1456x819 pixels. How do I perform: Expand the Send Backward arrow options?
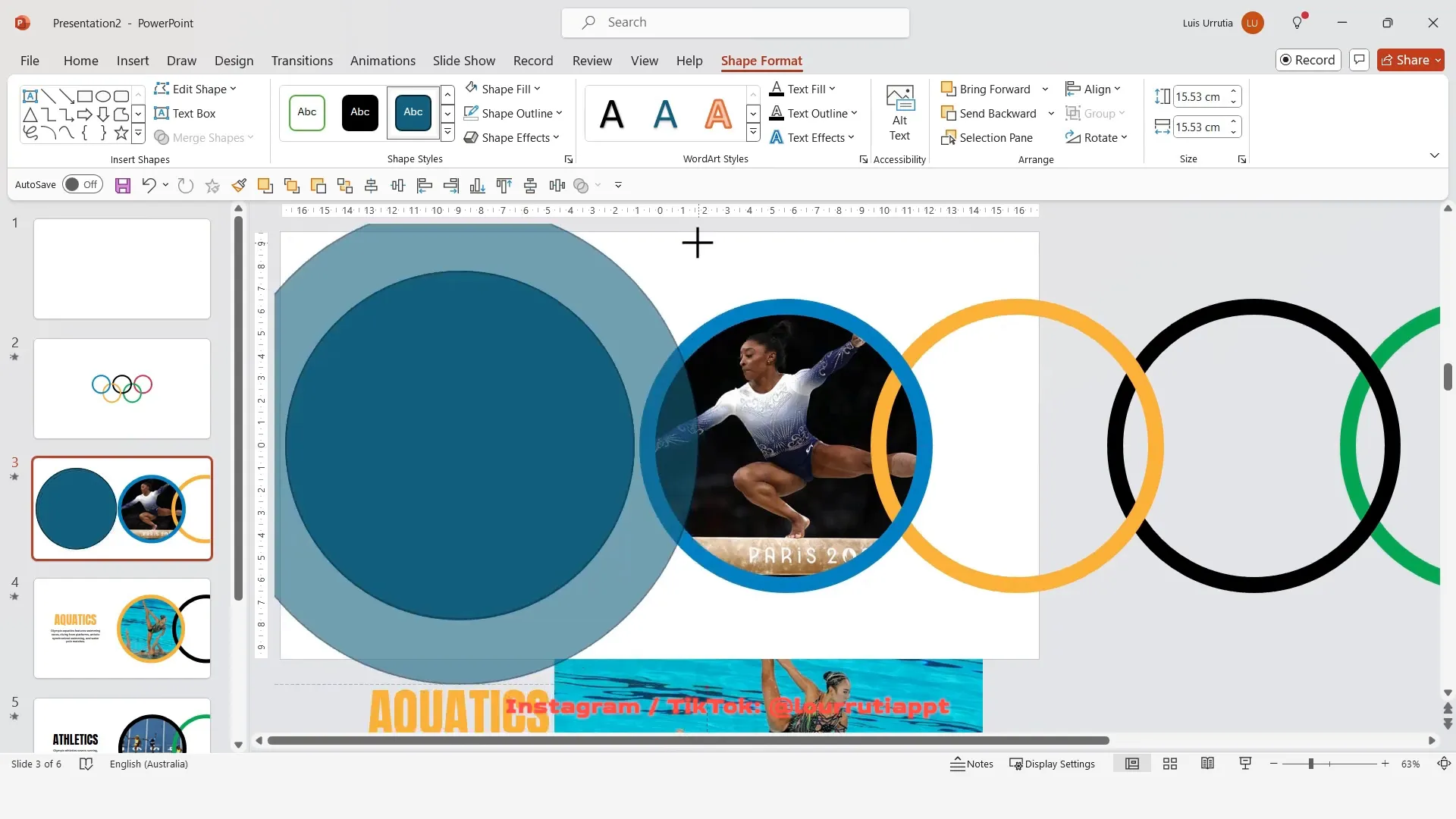pos(1051,113)
